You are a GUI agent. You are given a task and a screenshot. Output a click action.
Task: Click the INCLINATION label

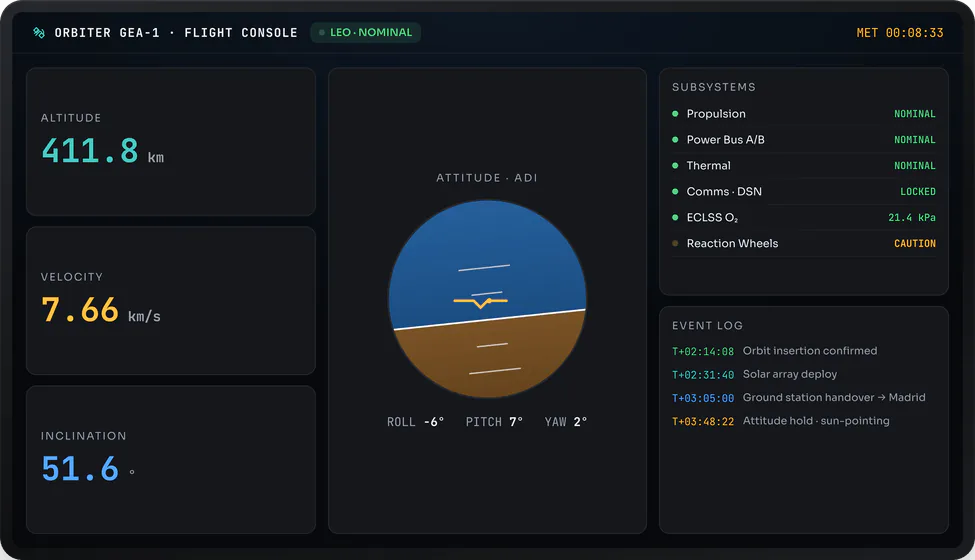(83, 436)
